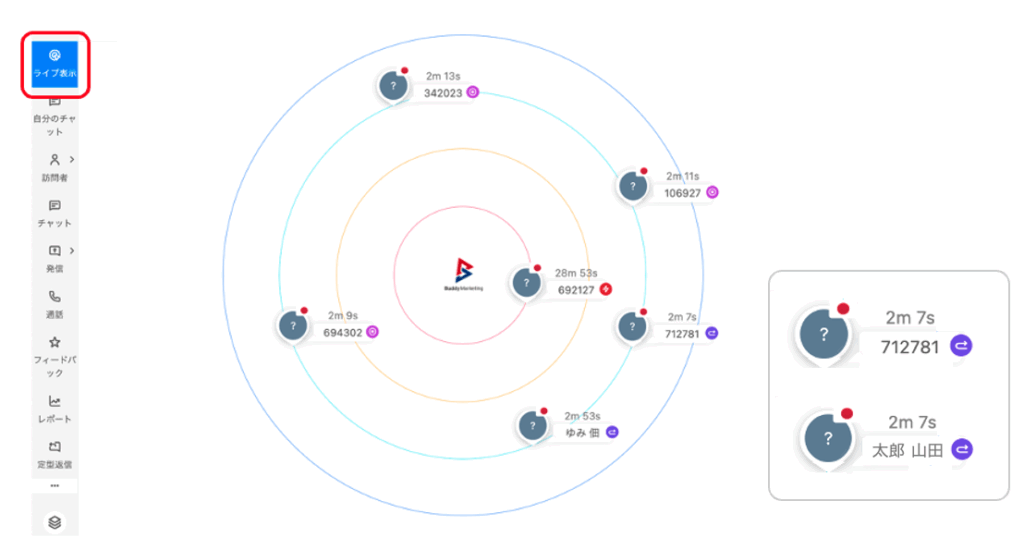
Task: Expand the 発信 submenu arrow
Action: tap(72, 251)
